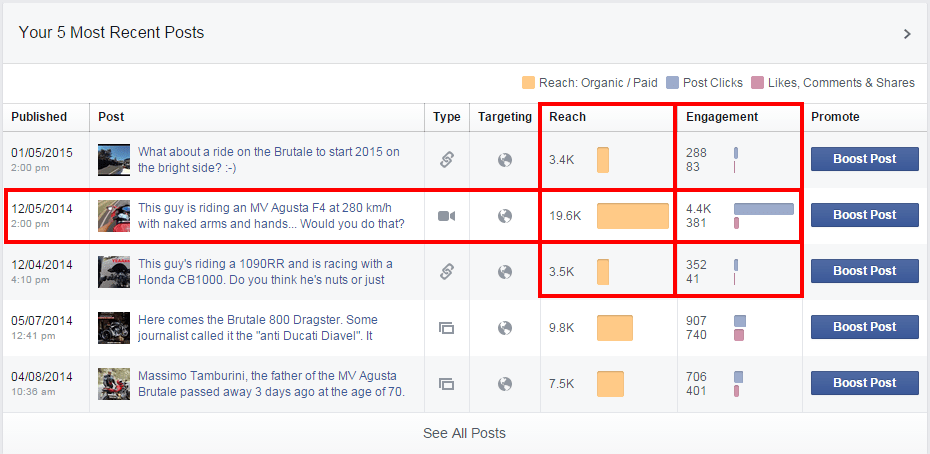The width and height of the screenshot is (930, 454).
Task: Select the Published column header
Action: point(39,117)
